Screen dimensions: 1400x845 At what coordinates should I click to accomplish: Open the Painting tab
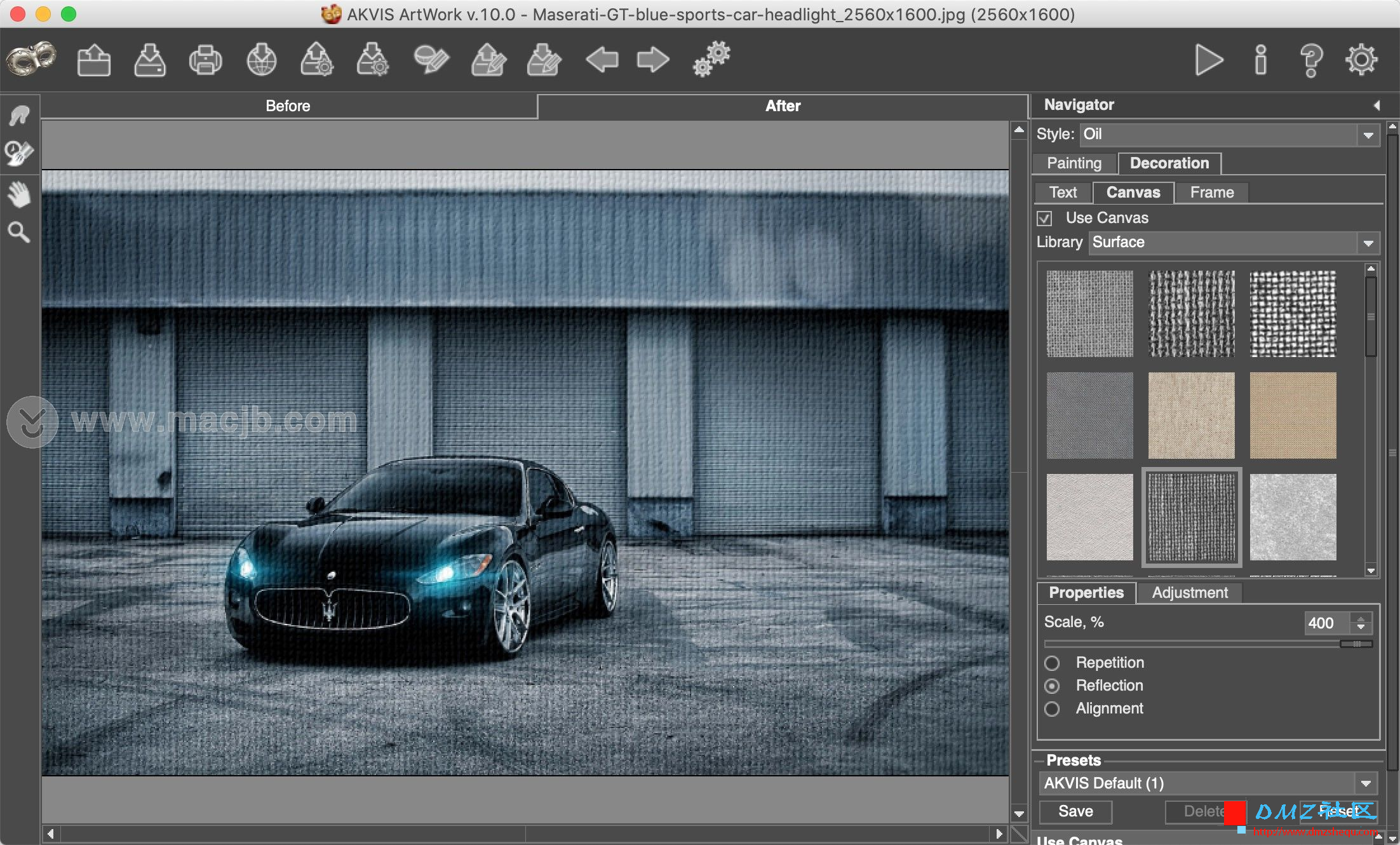(x=1074, y=163)
